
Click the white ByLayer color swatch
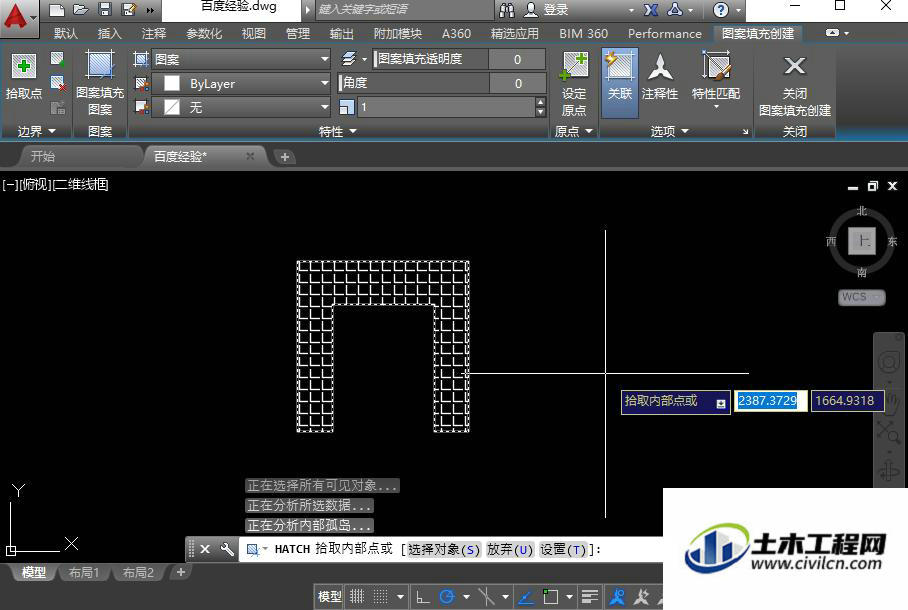click(x=172, y=83)
